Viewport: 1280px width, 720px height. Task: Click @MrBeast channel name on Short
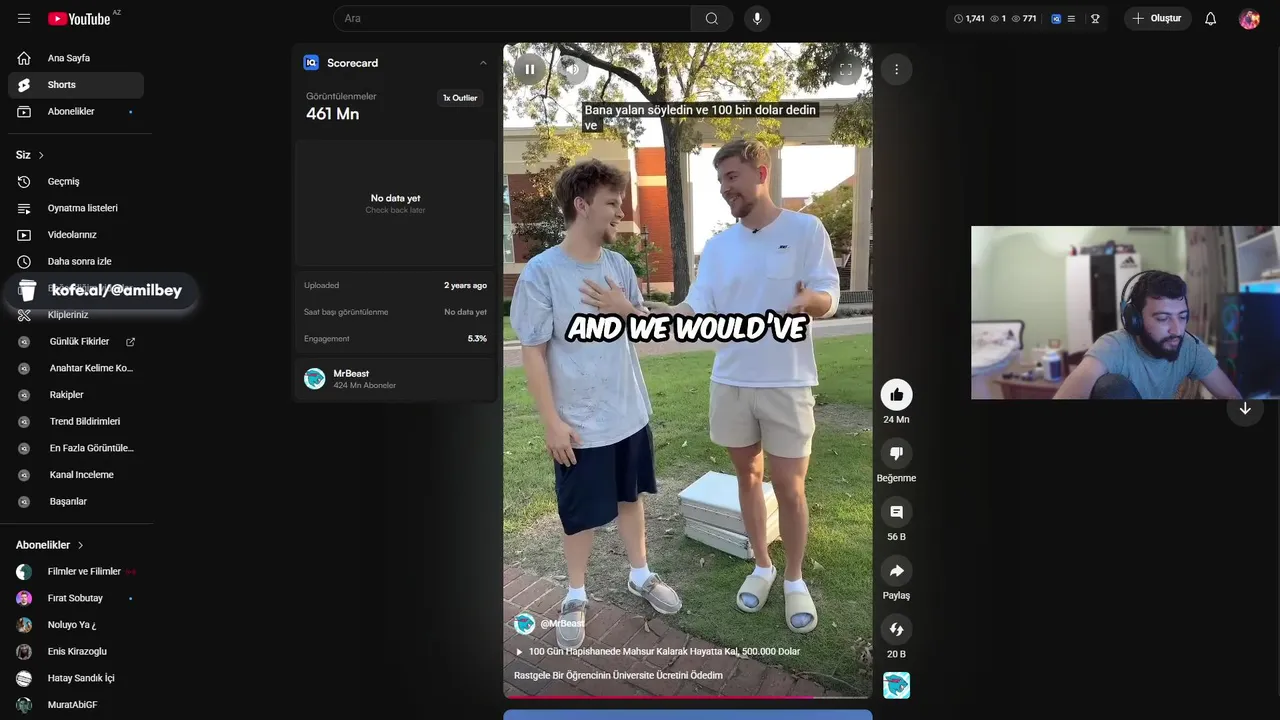[562, 624]
